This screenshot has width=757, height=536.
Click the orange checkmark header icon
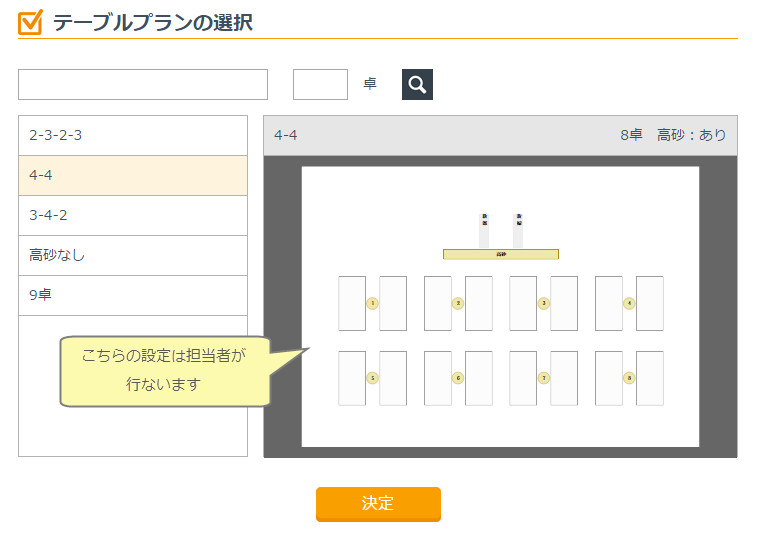click(x=30, y=22)
